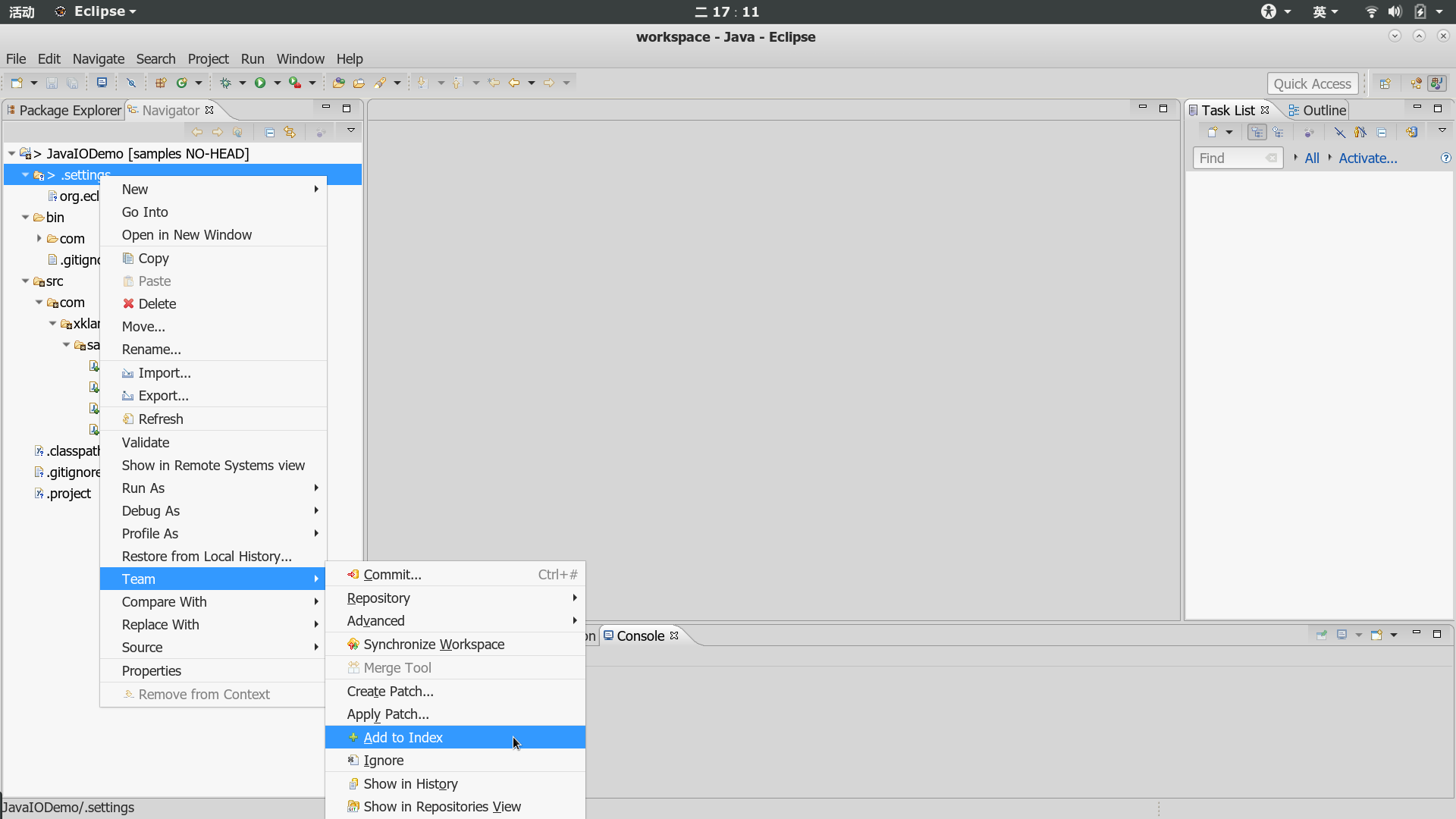Open the New wizard dropdown arrow

33,83
